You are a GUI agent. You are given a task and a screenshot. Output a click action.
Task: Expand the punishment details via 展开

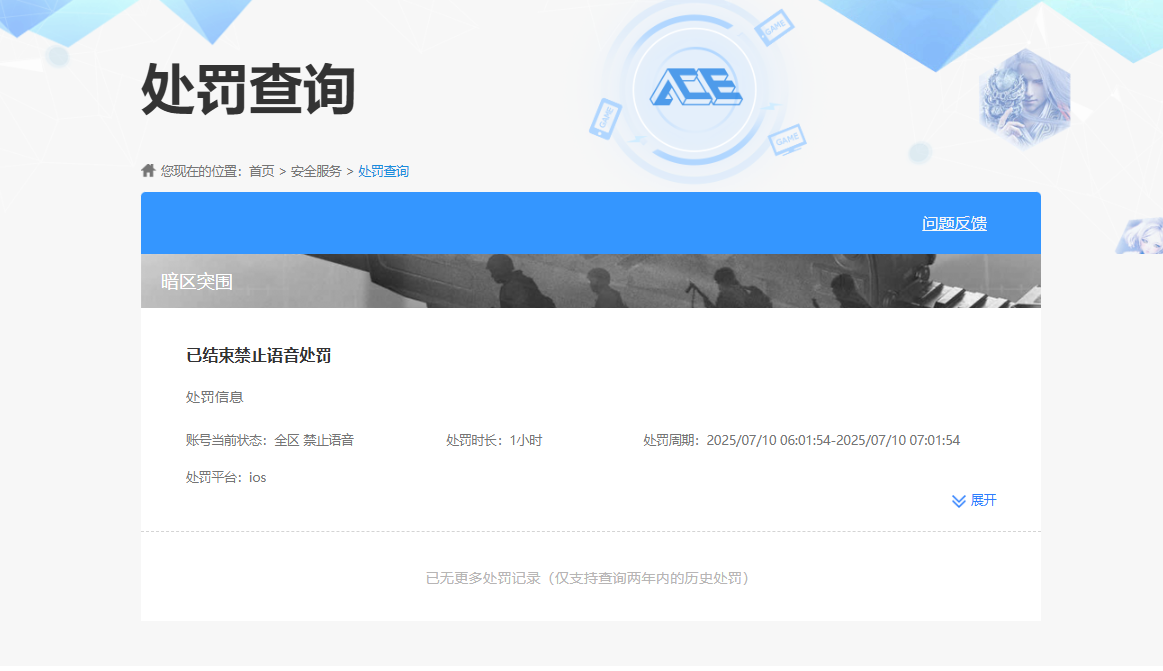pos(983,500)
